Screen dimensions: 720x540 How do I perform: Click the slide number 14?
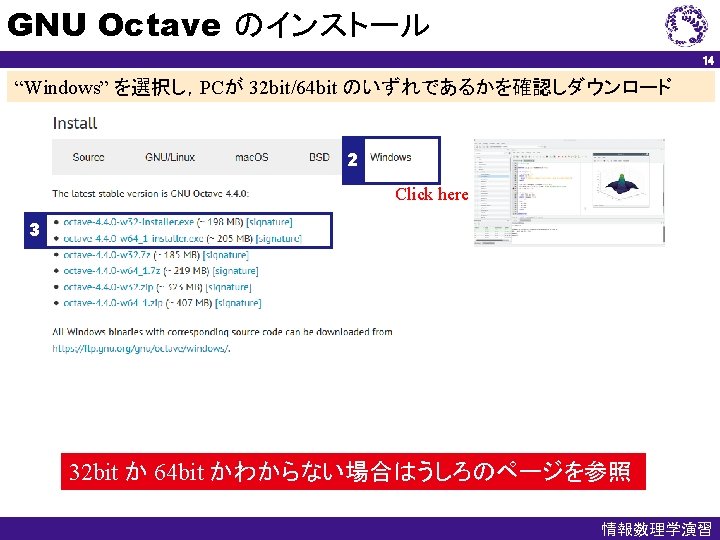708,60
